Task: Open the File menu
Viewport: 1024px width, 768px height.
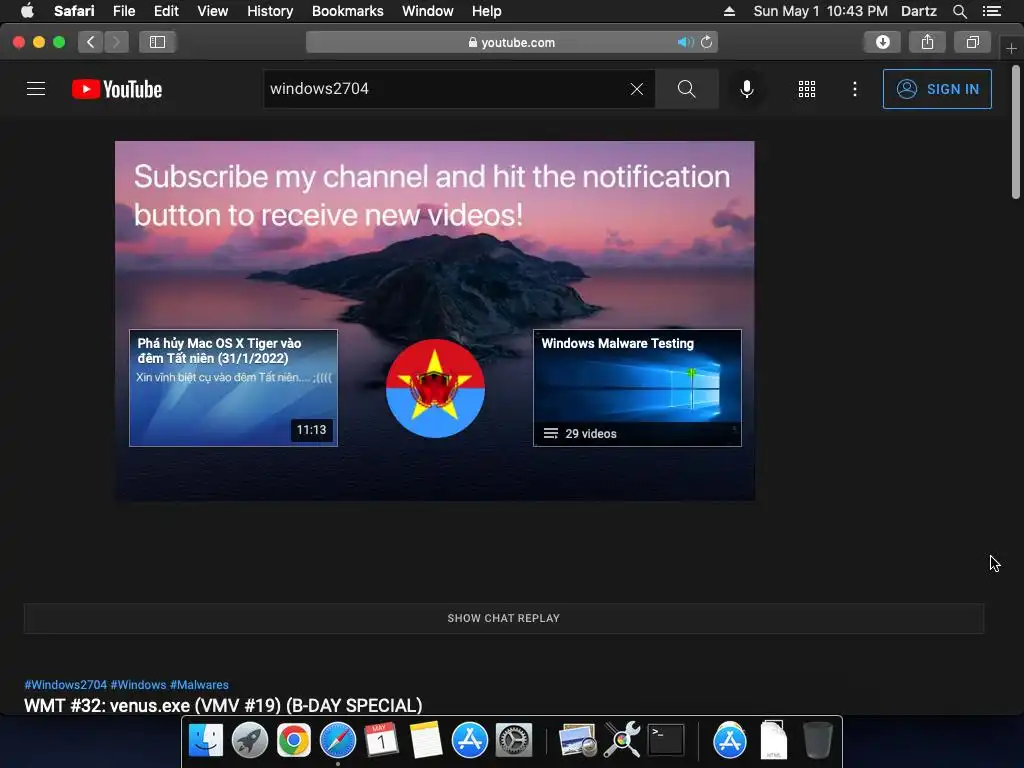Action: pyautogui.click(x=123, y=11)
